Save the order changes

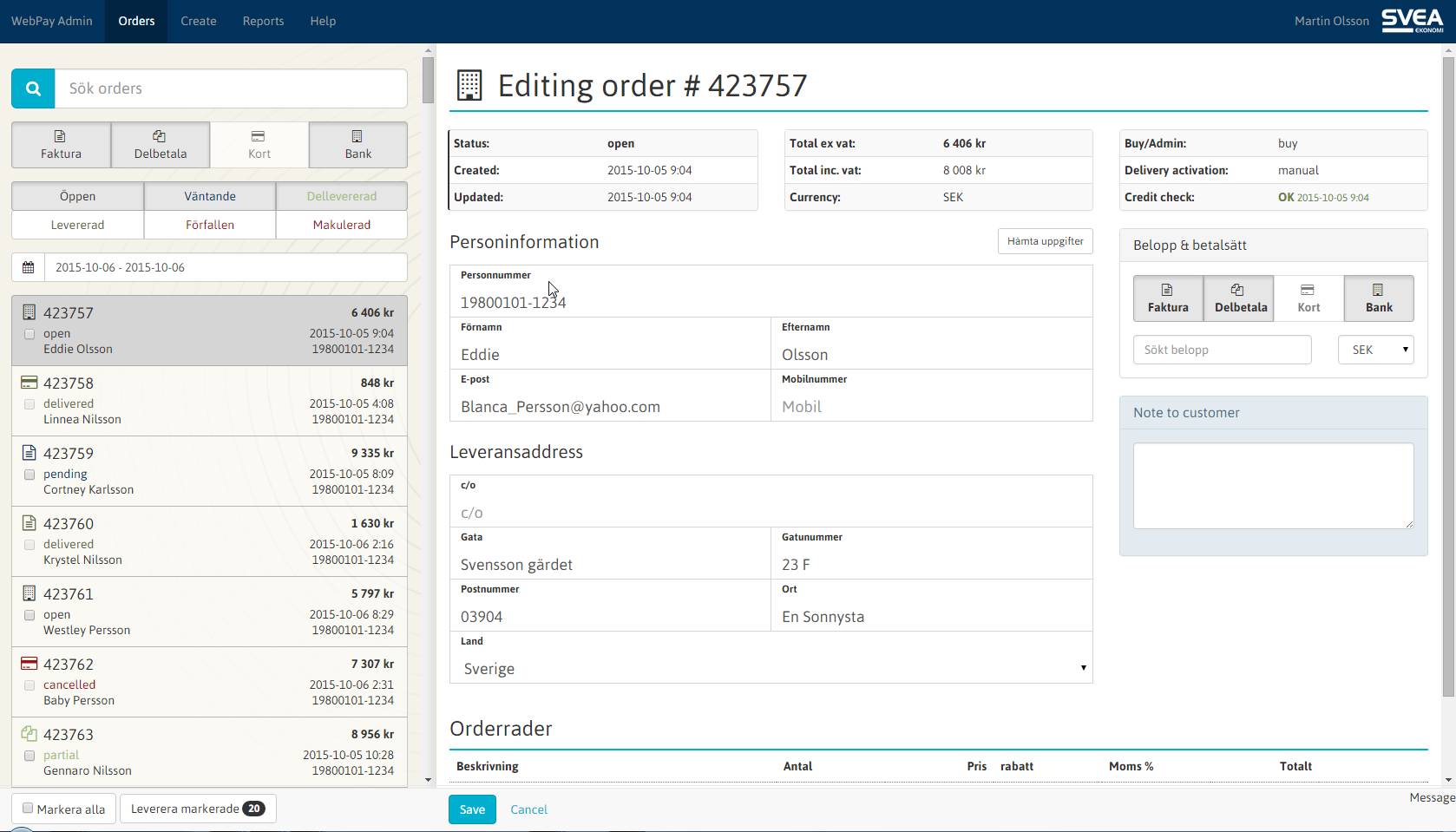click(x=471, y=809)
